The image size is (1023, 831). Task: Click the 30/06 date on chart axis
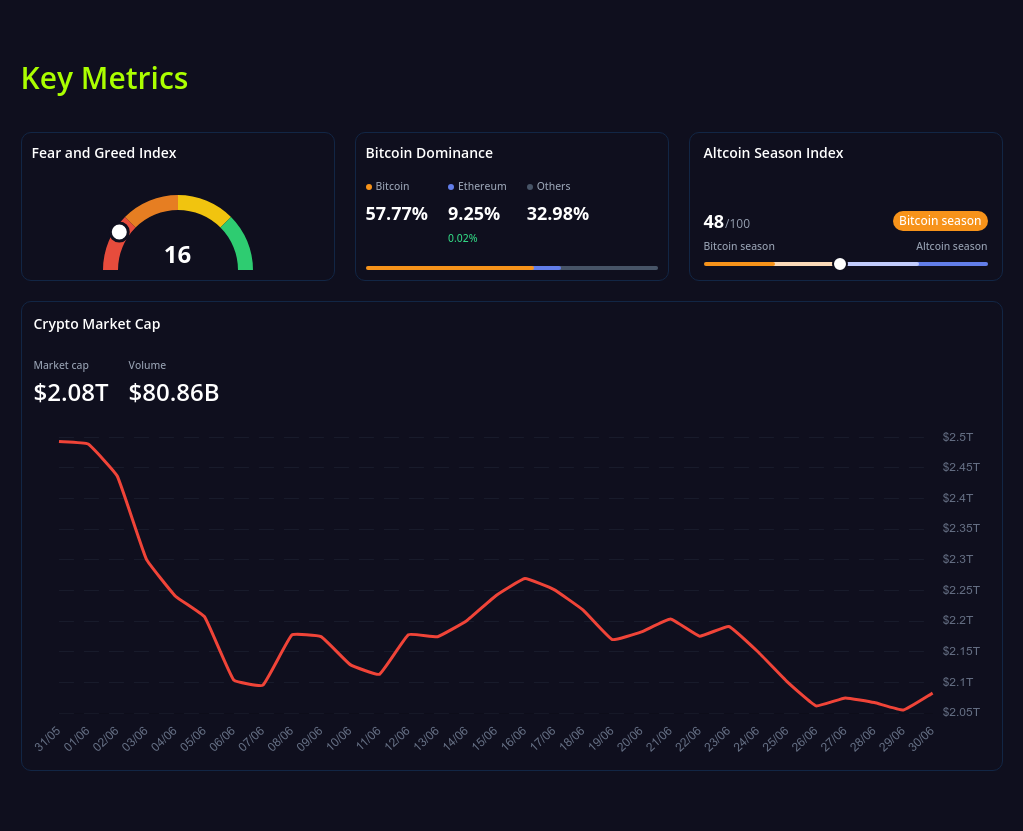point(921,739)
